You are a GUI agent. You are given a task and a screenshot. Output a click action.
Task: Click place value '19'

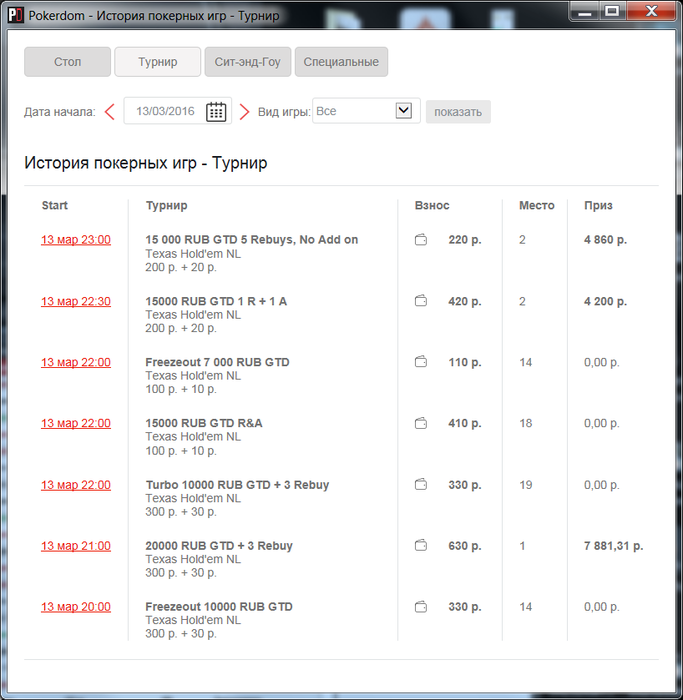click(x=525, y=485)
